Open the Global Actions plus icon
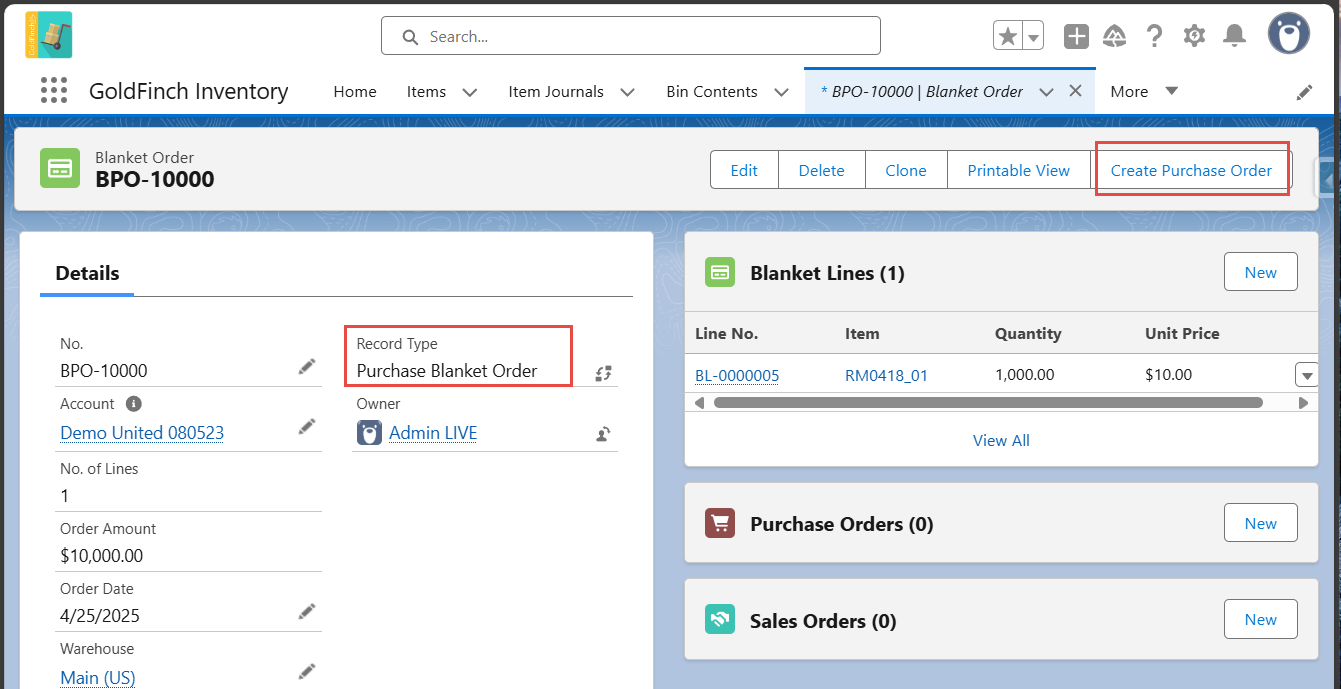Image resolution: width=1341 pixels, height=689 pixels. tap(1076, 36)
